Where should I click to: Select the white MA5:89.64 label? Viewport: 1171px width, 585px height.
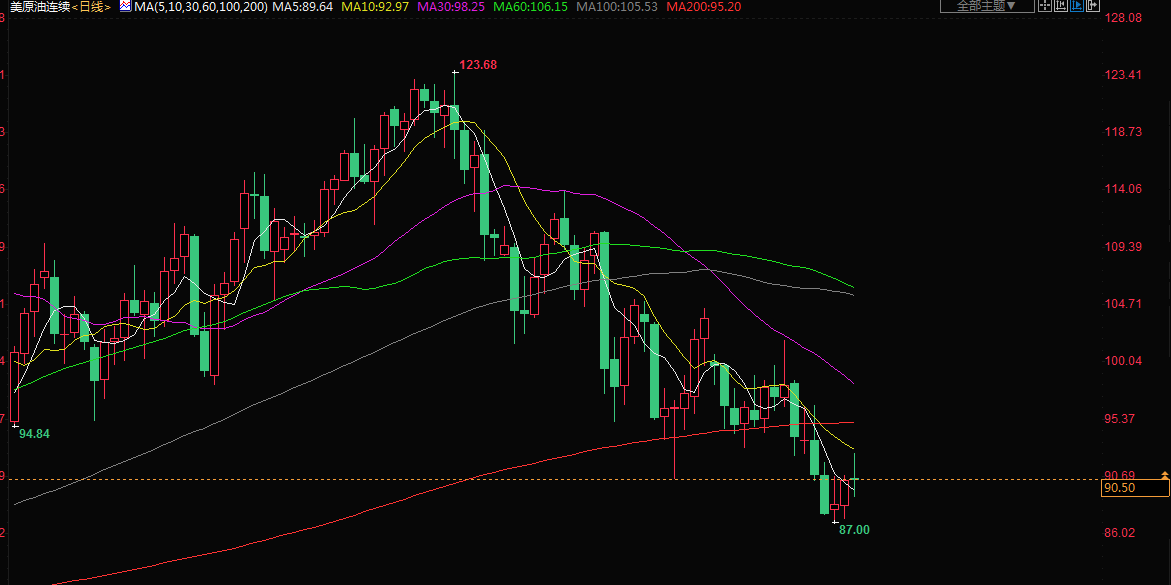coord(302,6)
